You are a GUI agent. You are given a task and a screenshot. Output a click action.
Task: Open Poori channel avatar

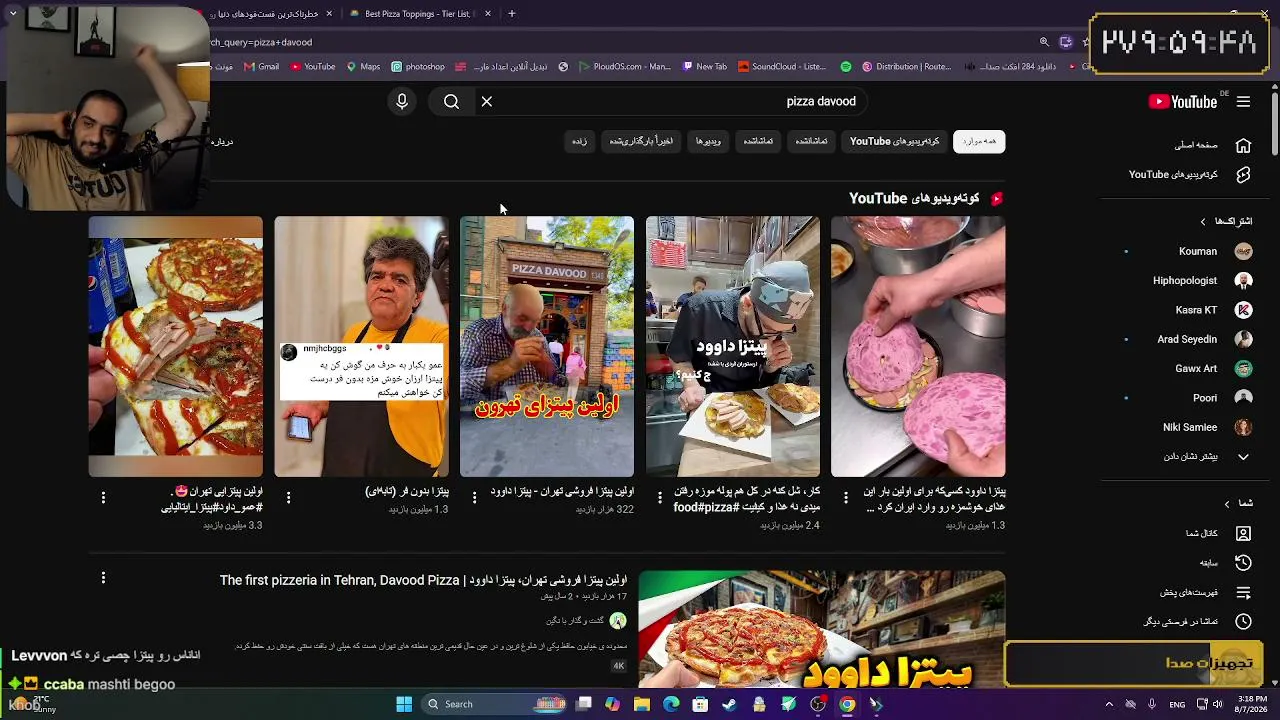[x=1243, y=398]
